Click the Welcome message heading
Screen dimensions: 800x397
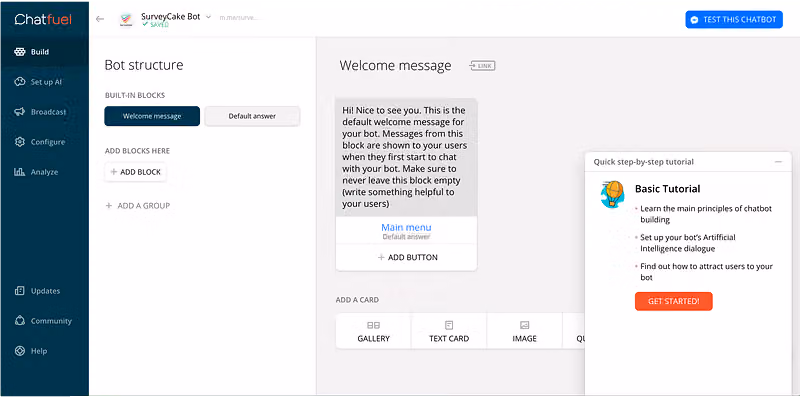[395, 66]
